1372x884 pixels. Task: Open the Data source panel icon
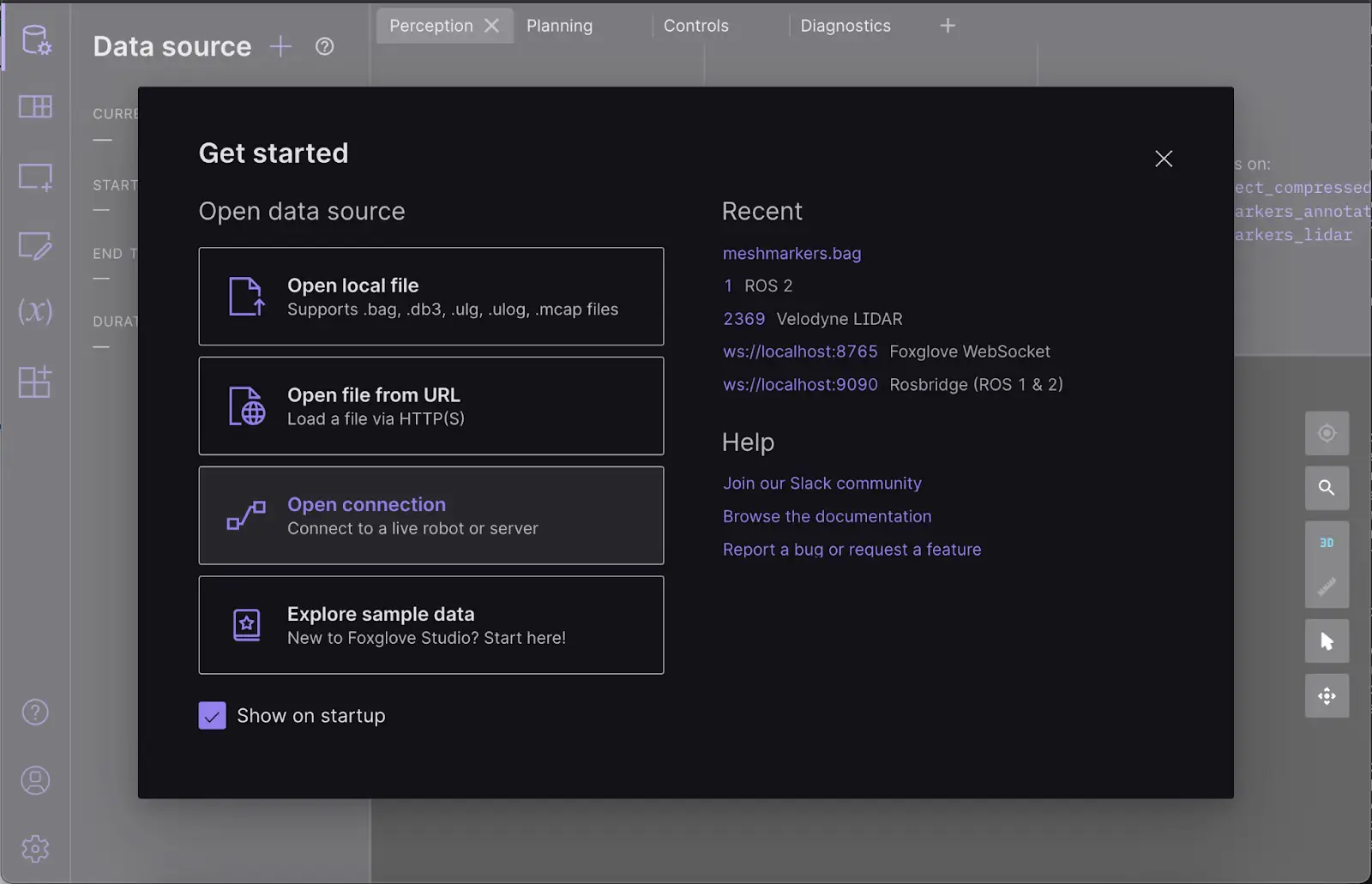34,40
